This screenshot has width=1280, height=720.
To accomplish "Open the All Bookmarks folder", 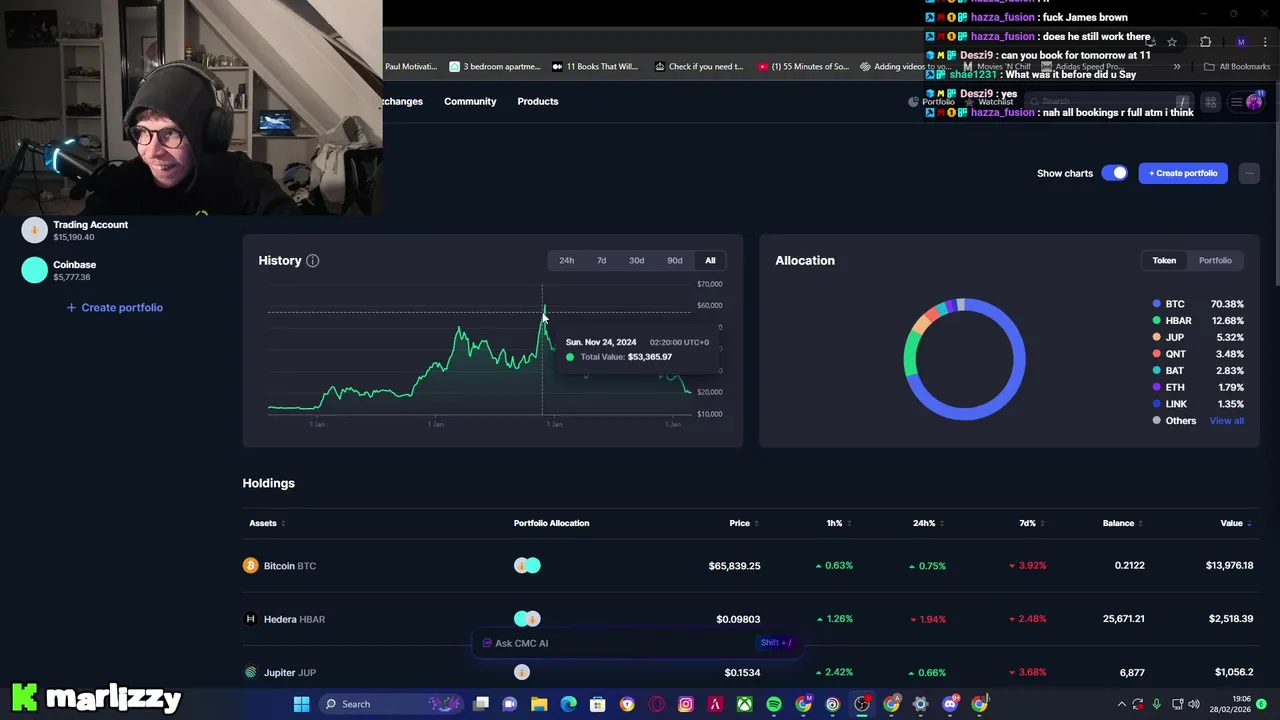I will click(x=1237, y=67).
